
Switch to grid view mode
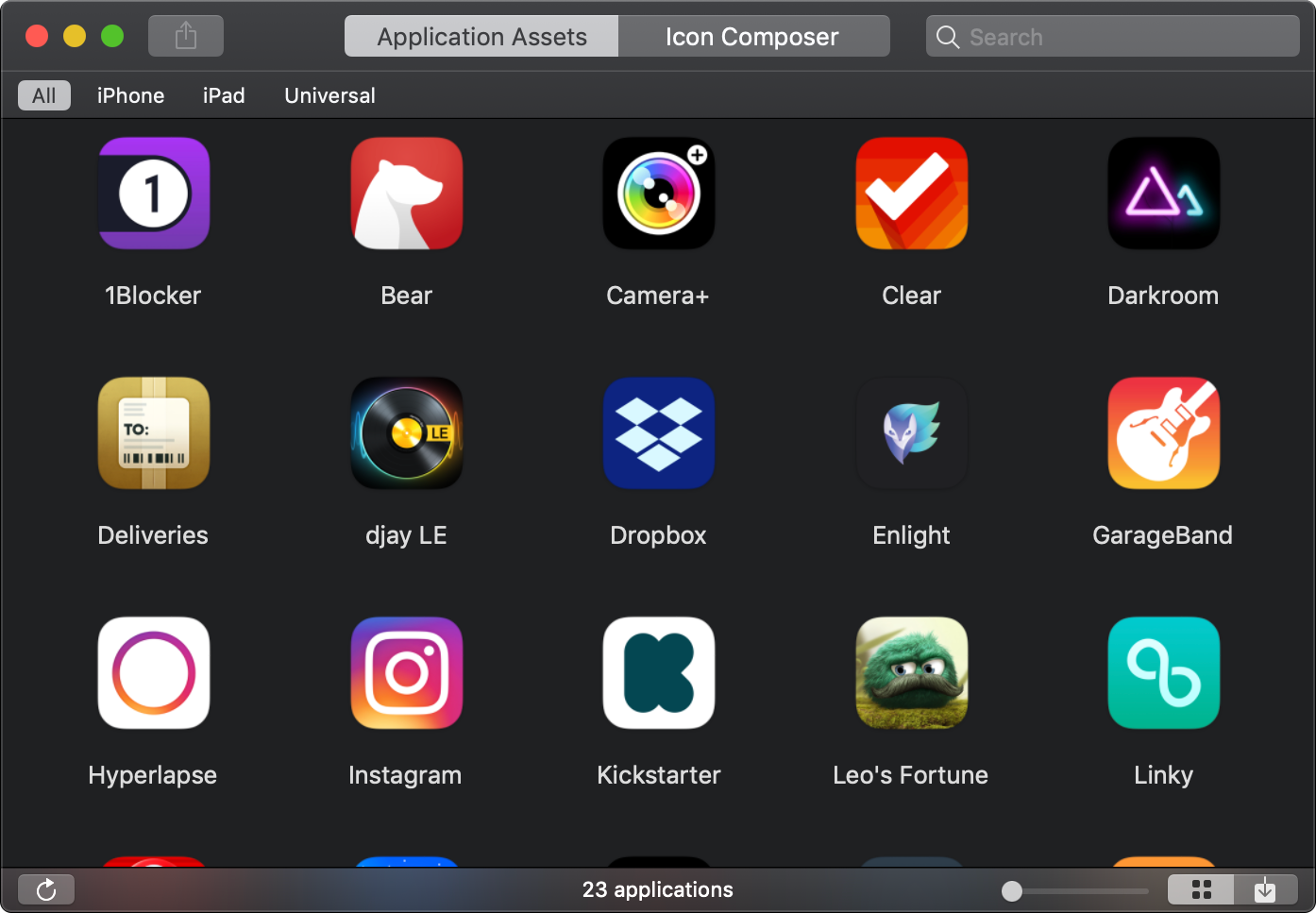pyautogui.click(x=1201, y=890)
